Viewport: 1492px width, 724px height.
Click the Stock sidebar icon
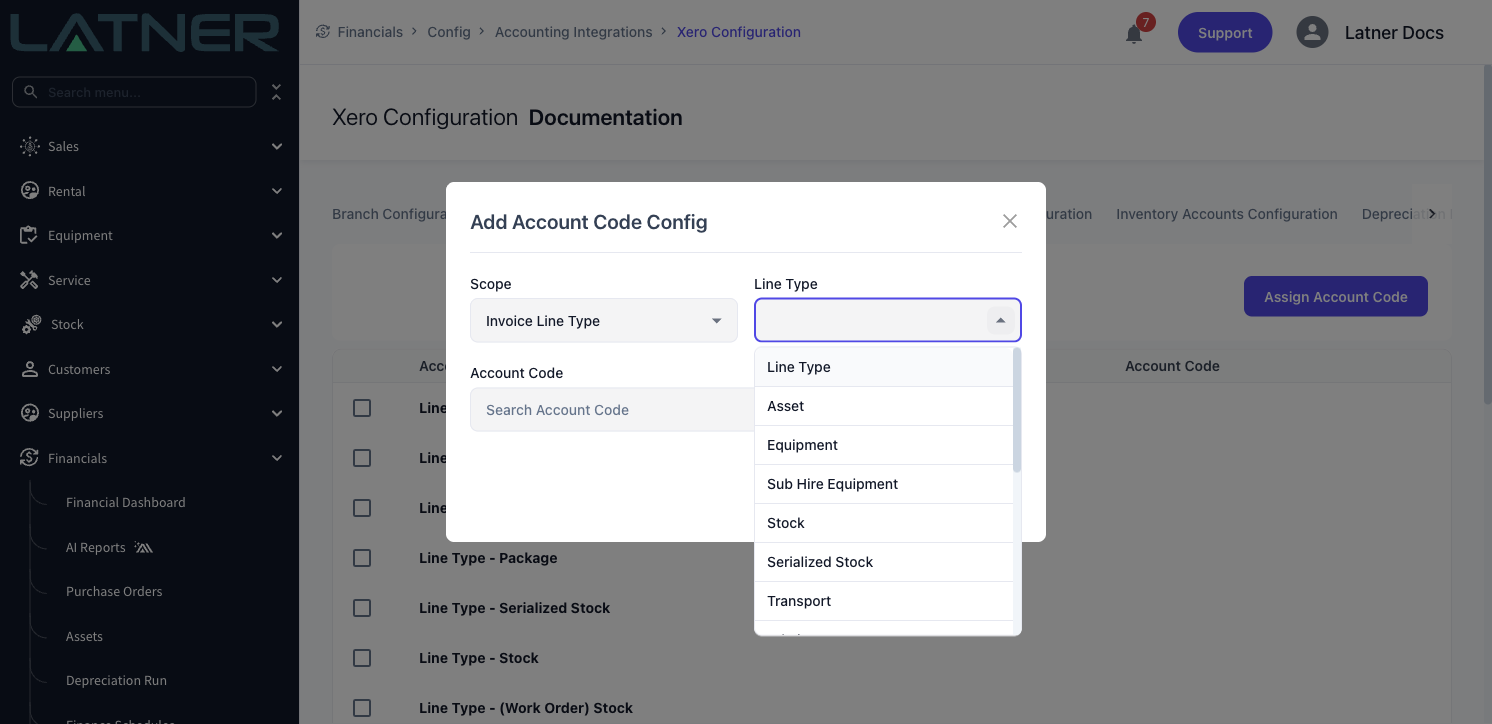pos(31,324)
